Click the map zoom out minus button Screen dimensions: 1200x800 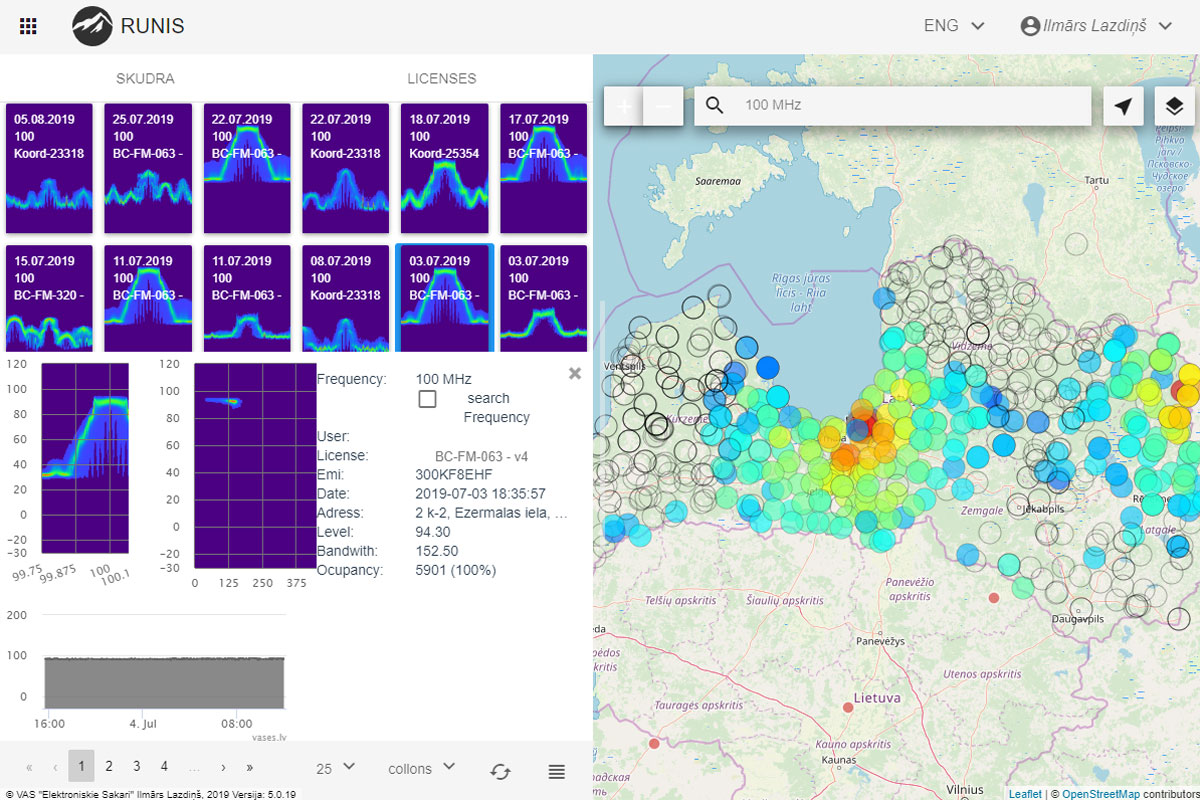tap(663, 106)
